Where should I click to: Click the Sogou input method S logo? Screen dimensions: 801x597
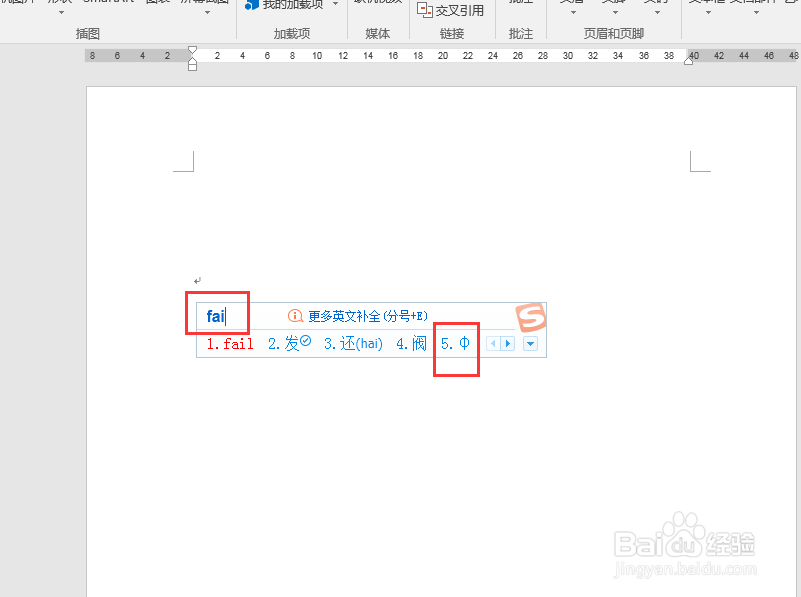click(531, 316)
